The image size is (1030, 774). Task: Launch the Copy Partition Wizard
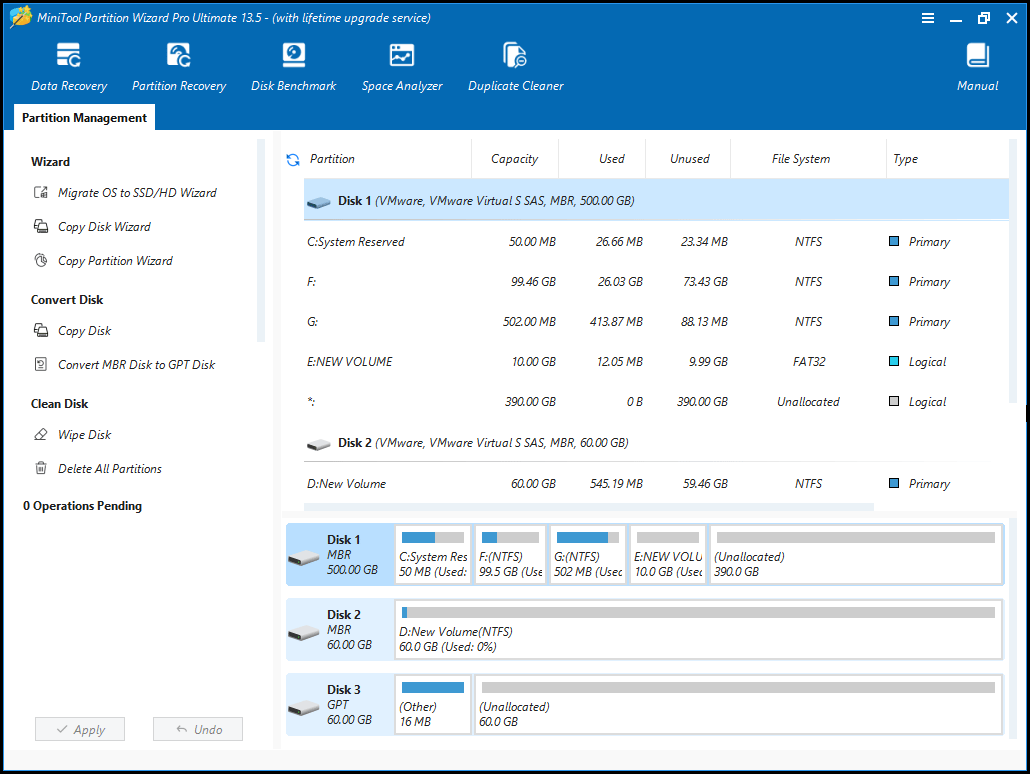(117, 260)
